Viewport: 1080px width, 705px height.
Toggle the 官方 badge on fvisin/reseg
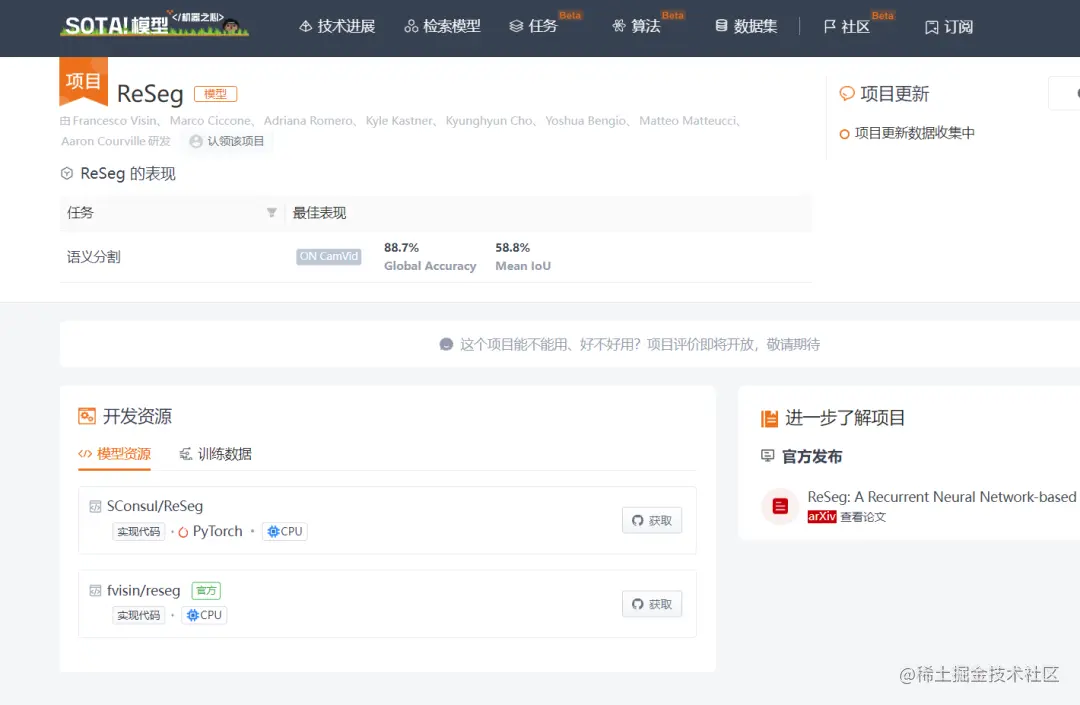click(x=206, y=590)
